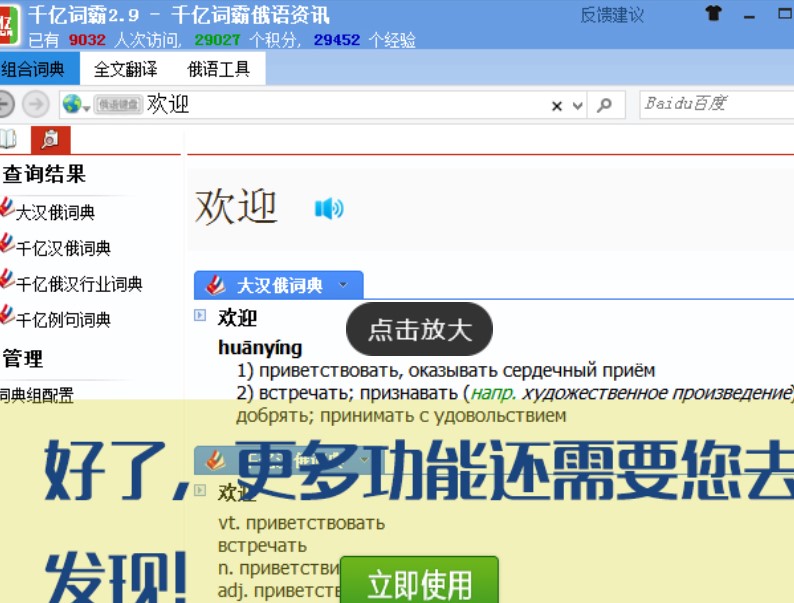The height and width of the screenshot is (603, 794).
Task: Click definition line 2) встречать; признавать
Action: (515, 393)
